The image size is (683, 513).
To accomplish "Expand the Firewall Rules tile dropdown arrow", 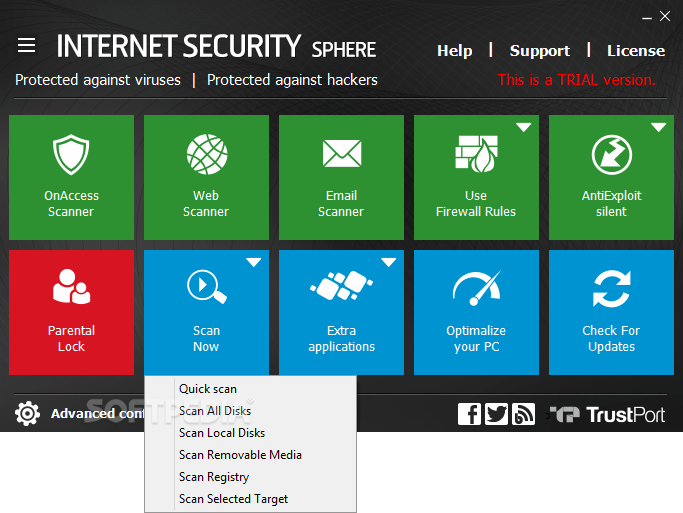I will coord(524,127).
